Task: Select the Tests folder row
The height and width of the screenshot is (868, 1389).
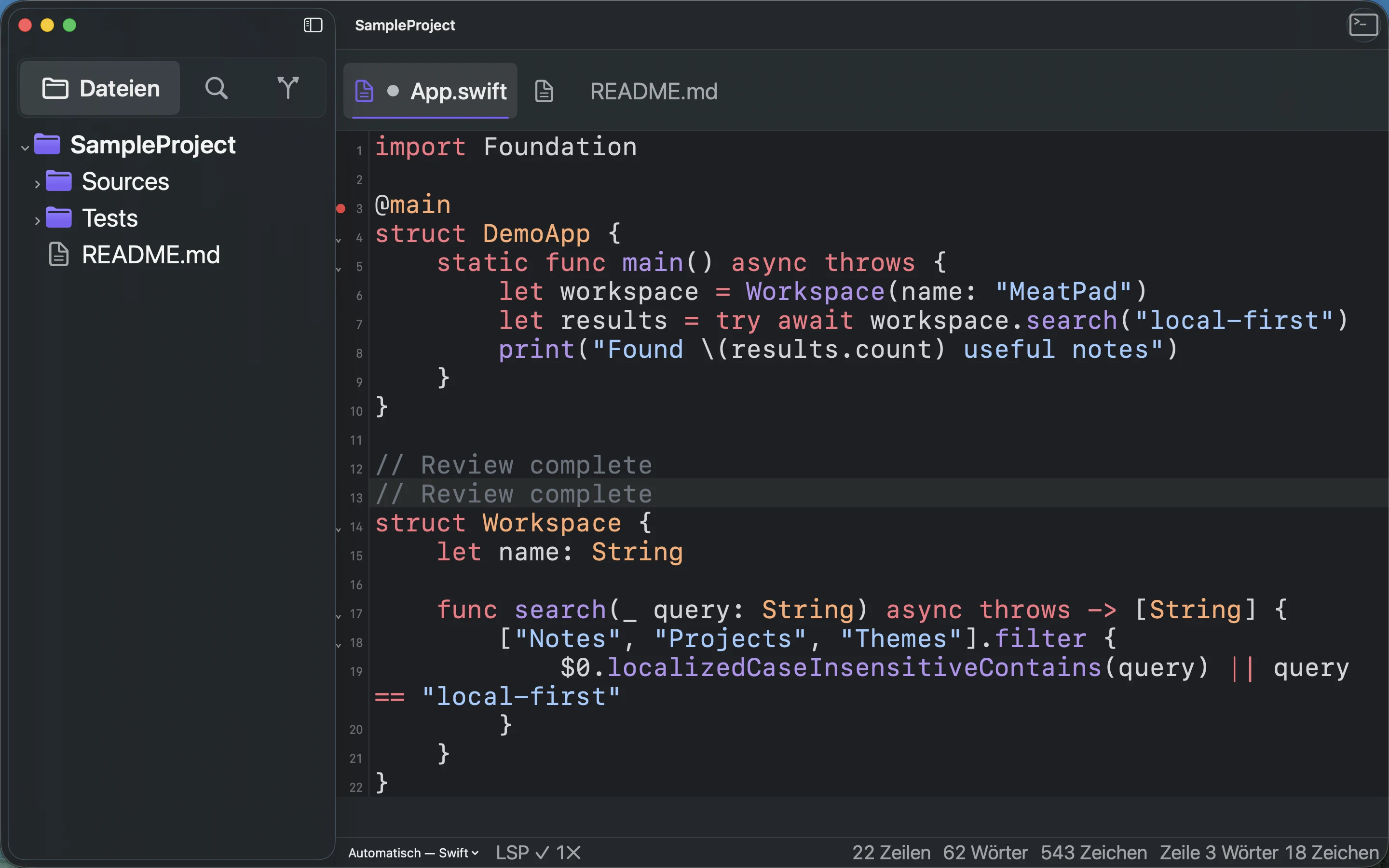Action: (x=172, y=218)
